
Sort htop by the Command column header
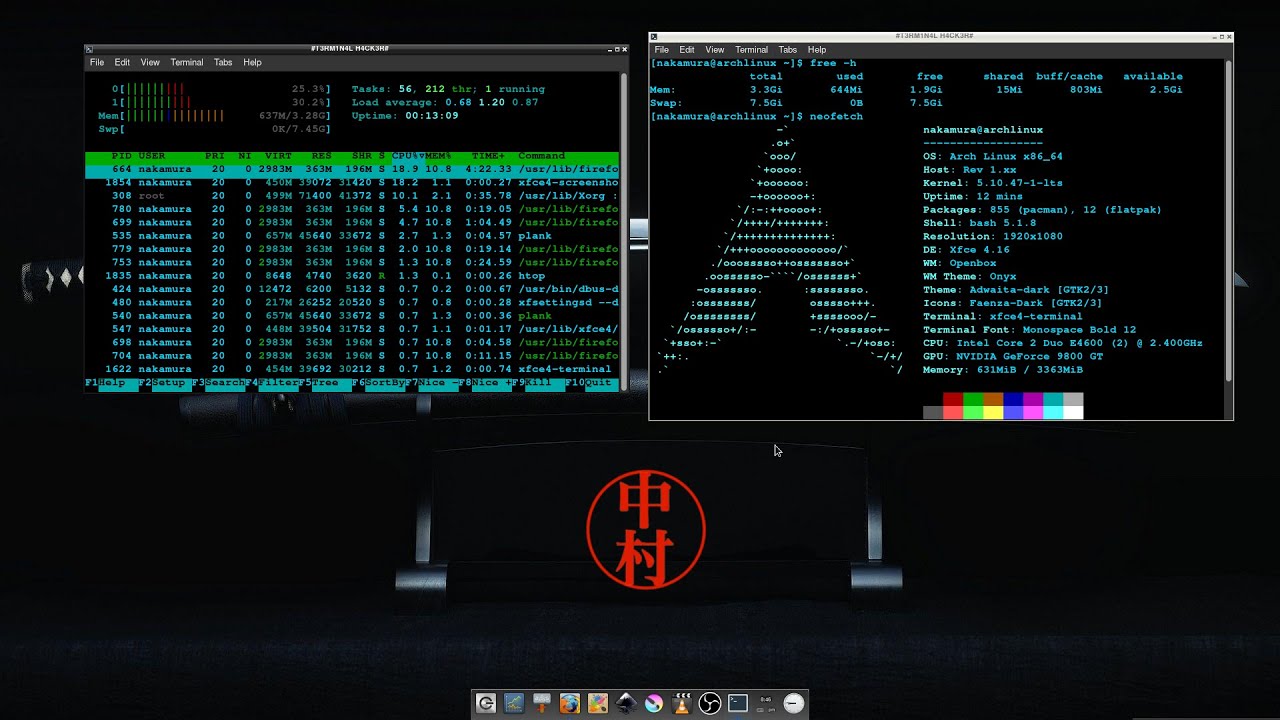coord(542,156)
